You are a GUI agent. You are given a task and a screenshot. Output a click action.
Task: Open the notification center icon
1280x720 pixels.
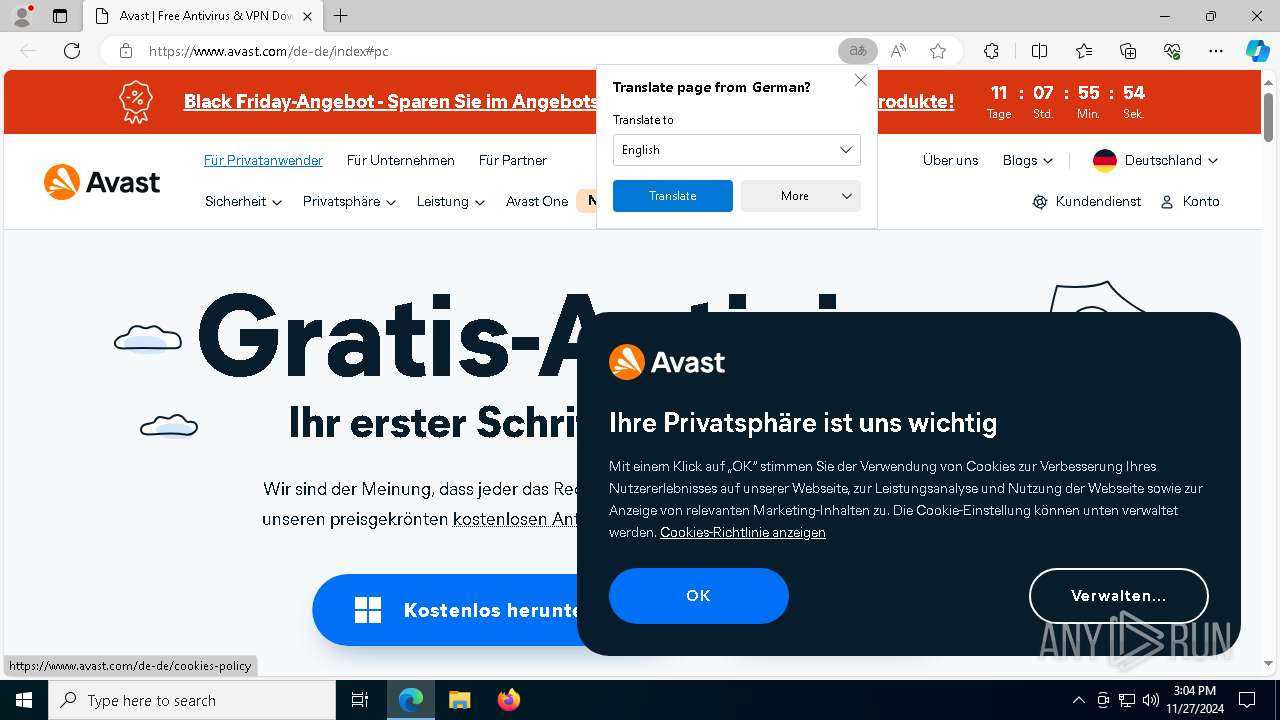(1247, 700)
